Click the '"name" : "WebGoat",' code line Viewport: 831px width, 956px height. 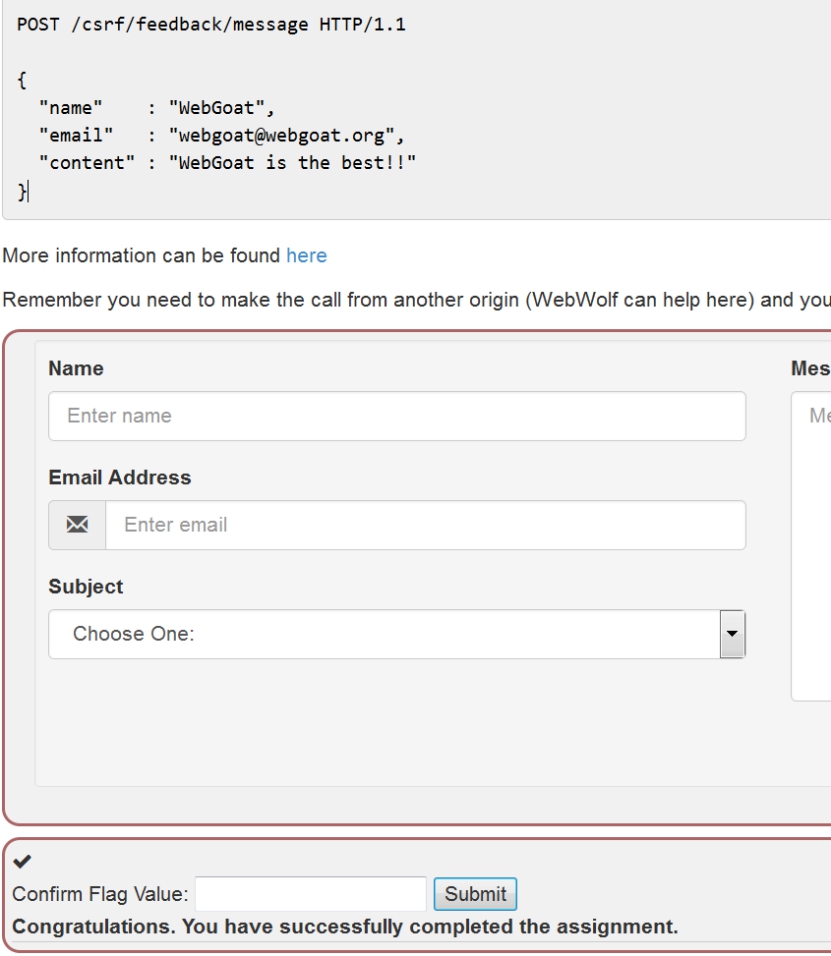pos(157,108)
